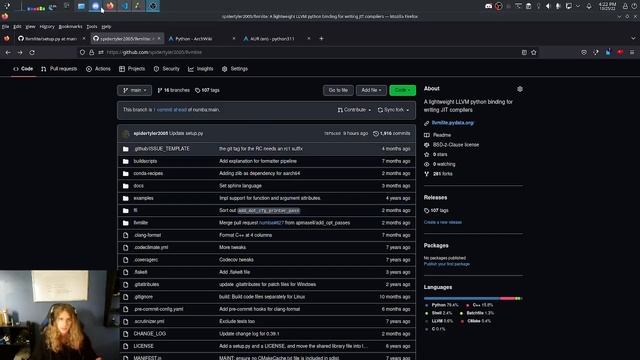View the 1,916 commits history
The width and height of the screenshot is (640, 360).
(x=391, y=133)
